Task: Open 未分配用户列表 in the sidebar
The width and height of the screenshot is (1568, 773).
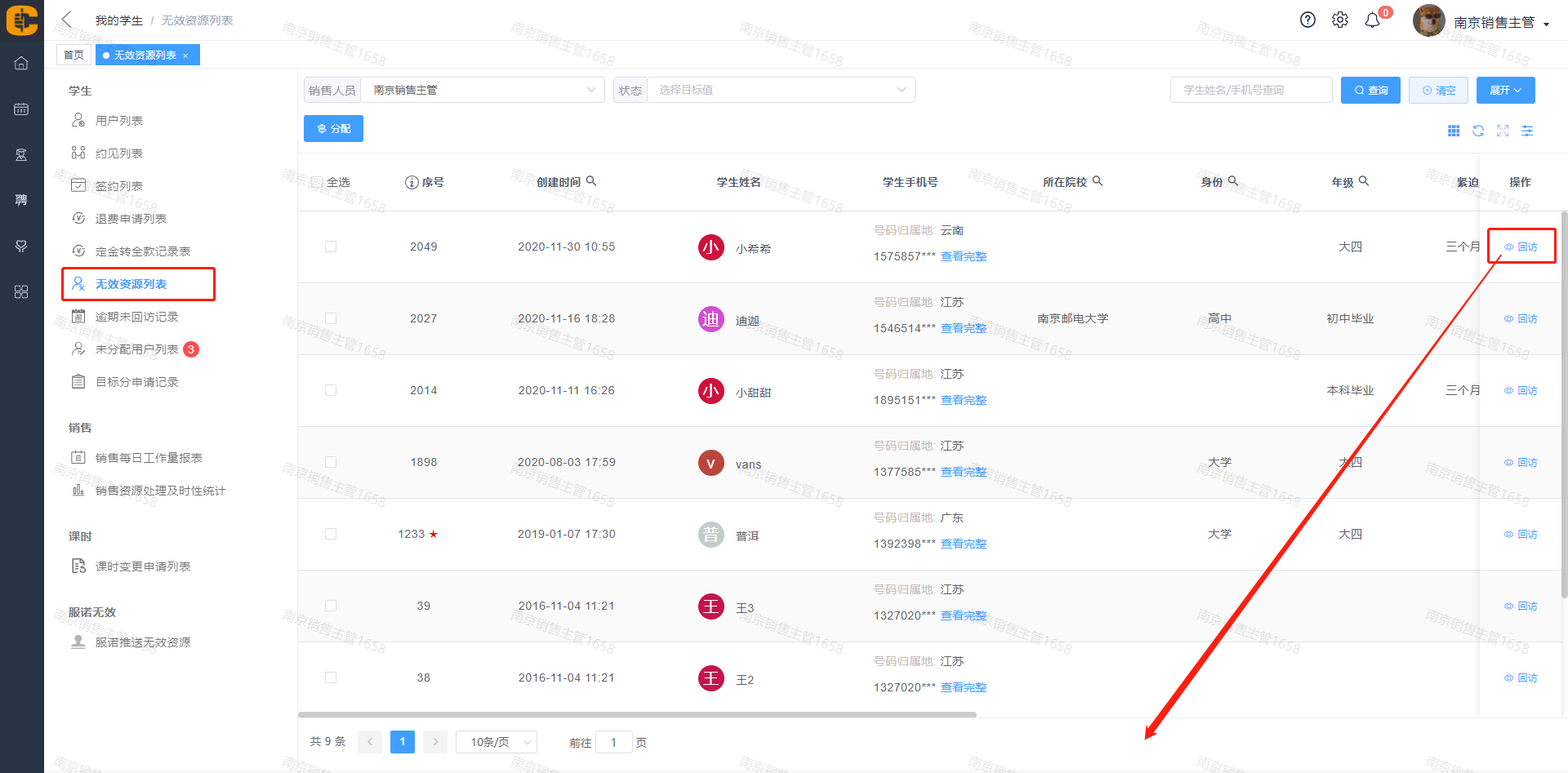Action: pyautogui.click(x=136, y=349)
